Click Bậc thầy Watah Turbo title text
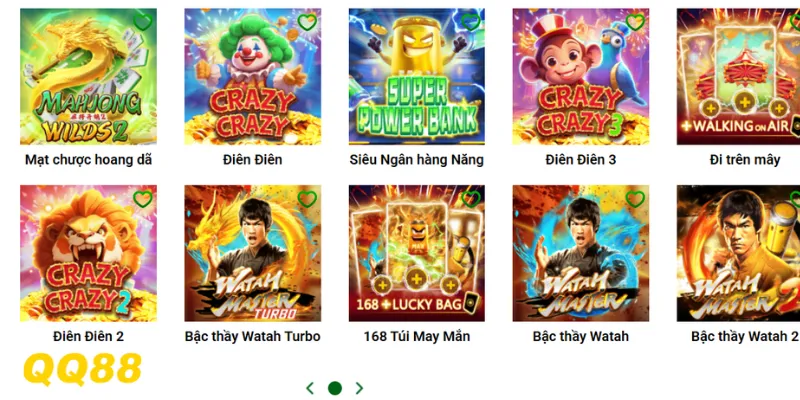Viewport: 800px width, 400px height. click(253, 337)
